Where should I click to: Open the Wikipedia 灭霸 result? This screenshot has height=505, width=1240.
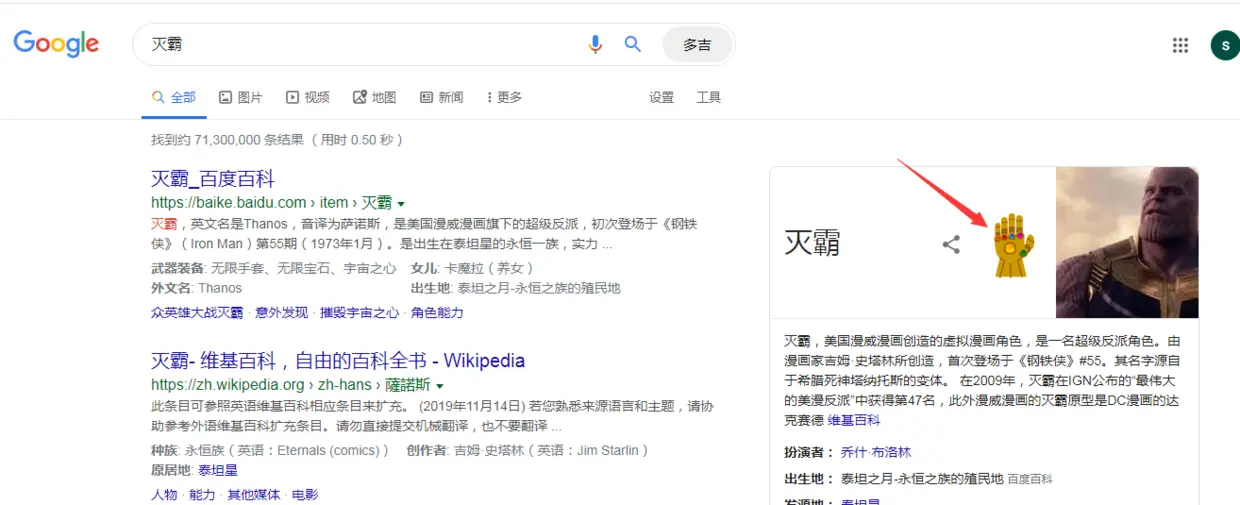[x=338, y=361]
